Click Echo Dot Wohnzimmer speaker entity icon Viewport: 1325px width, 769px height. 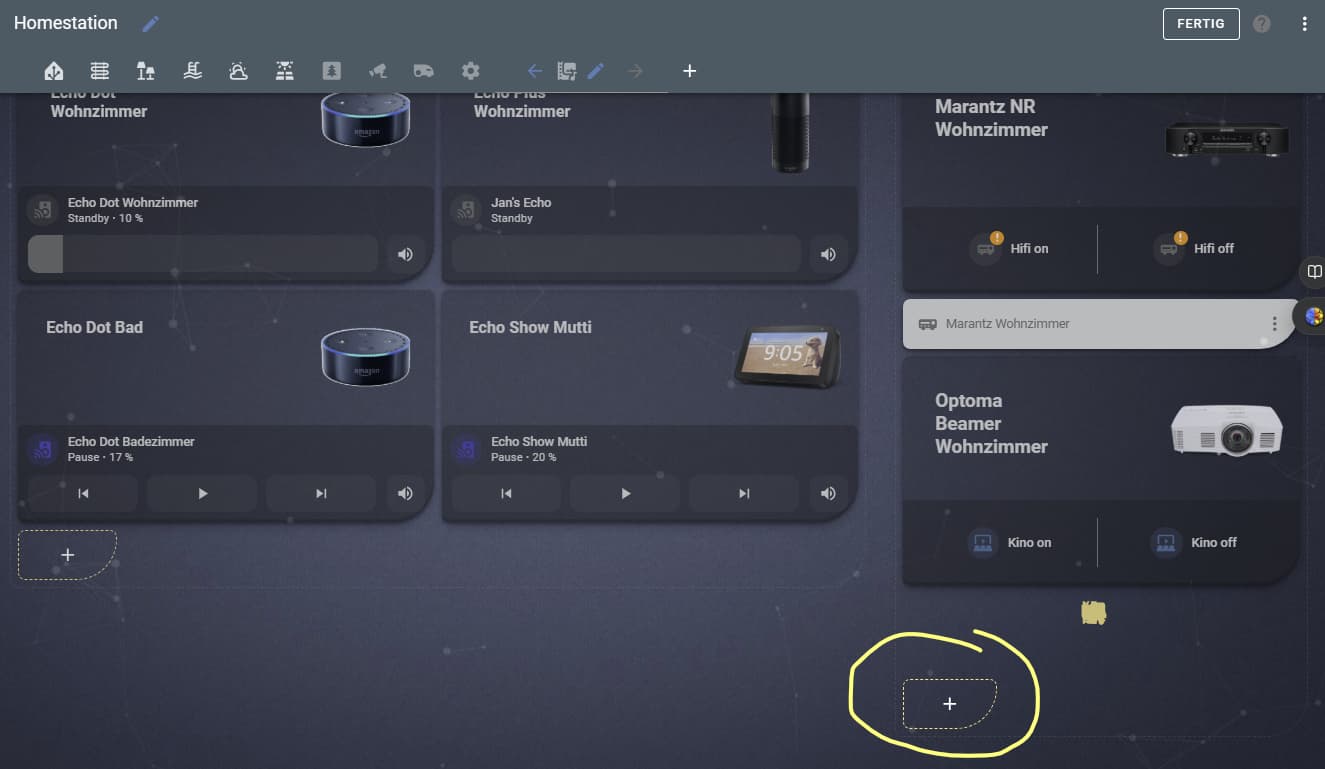click(42, 209)
